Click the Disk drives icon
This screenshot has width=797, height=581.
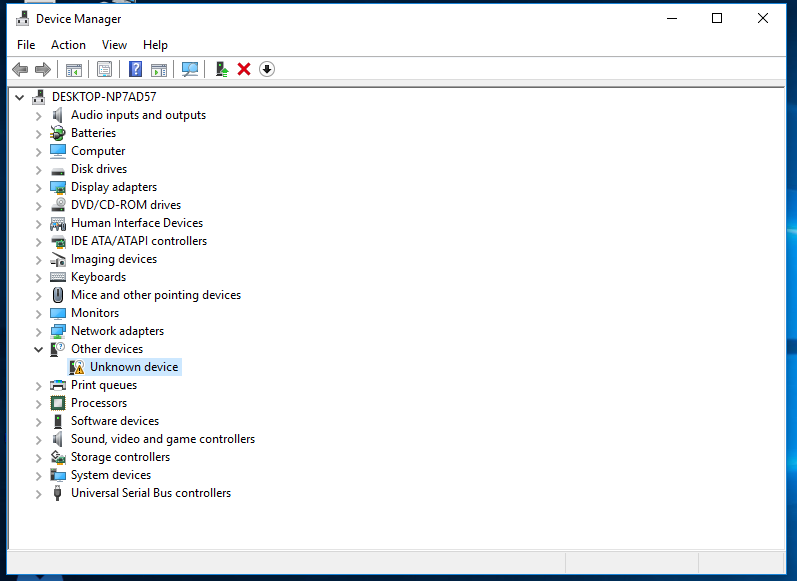(58, 171)
